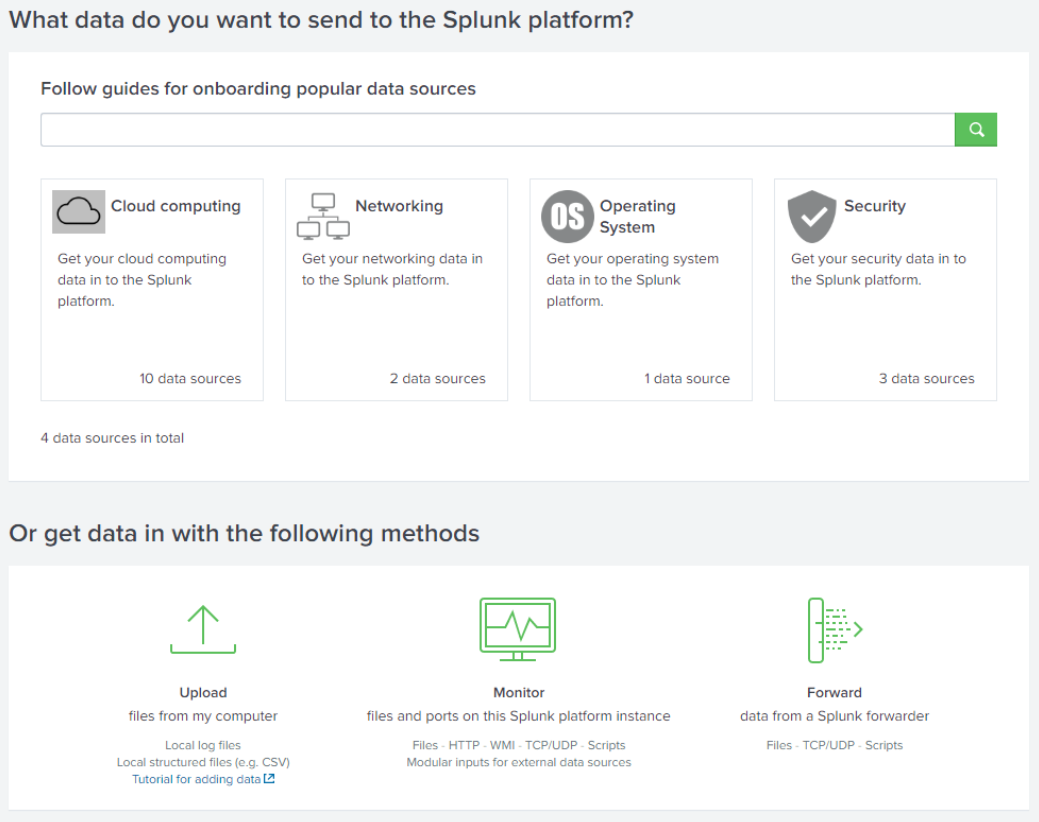Click the Forward label text
The width and height of the screenshot is (1039, 822).
[834, 692]
